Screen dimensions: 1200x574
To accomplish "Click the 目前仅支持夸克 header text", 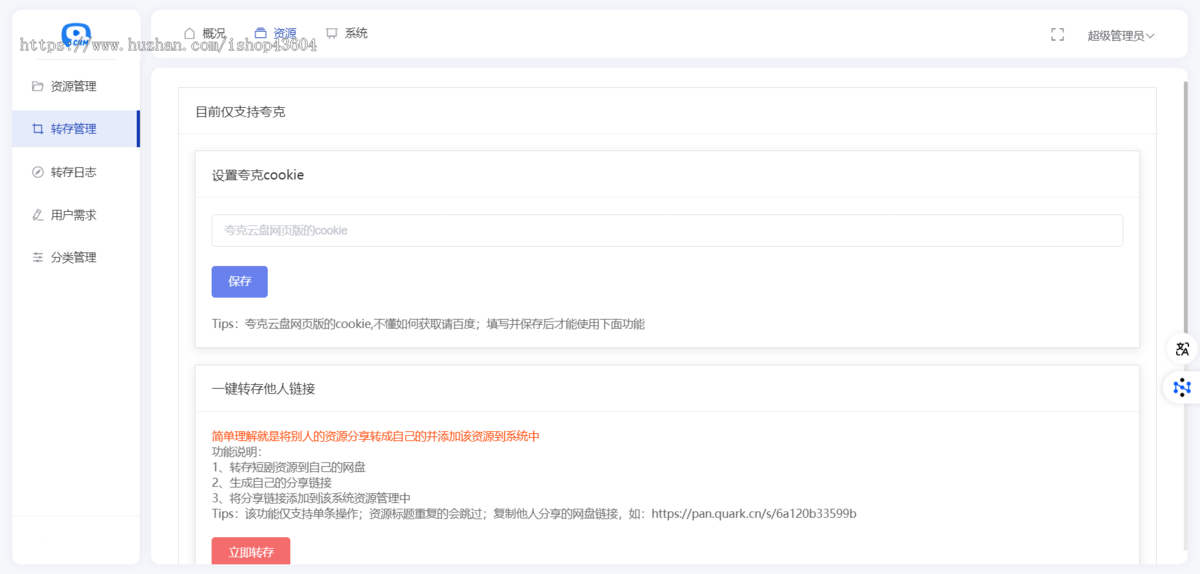I will 240,111.
